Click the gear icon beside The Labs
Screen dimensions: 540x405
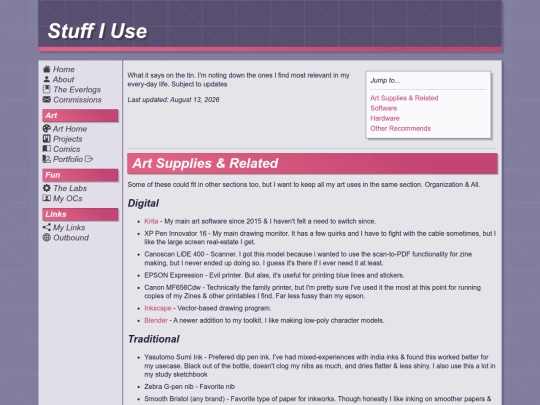pyautogui.click(x=46, y=188)
